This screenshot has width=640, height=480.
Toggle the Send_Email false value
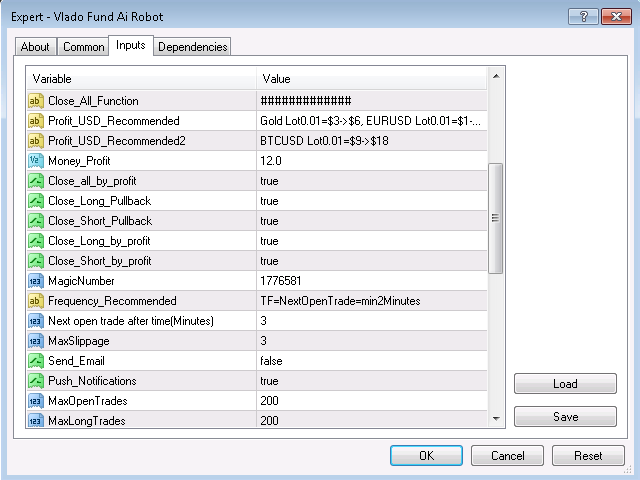(370, 361)
